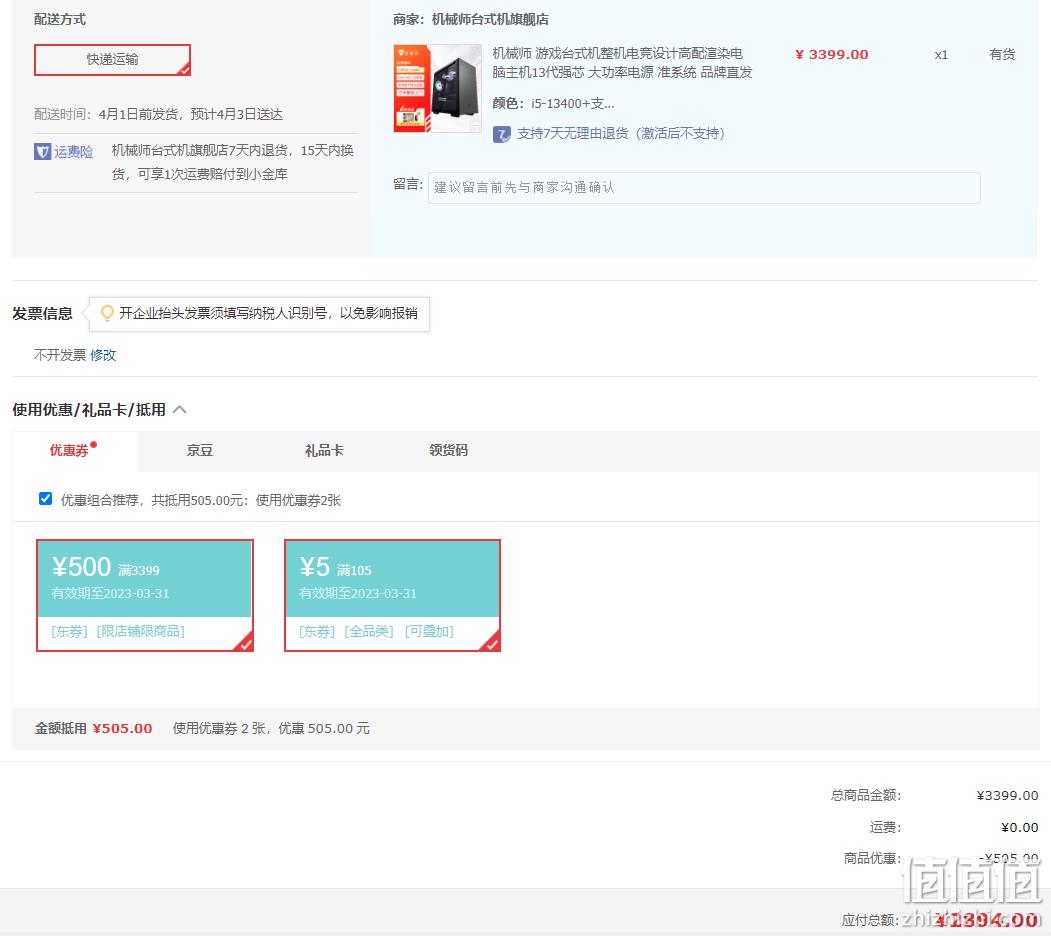The image size is (1051, 936).
Task: Focus the 留言 message input field
Action: 704,188
